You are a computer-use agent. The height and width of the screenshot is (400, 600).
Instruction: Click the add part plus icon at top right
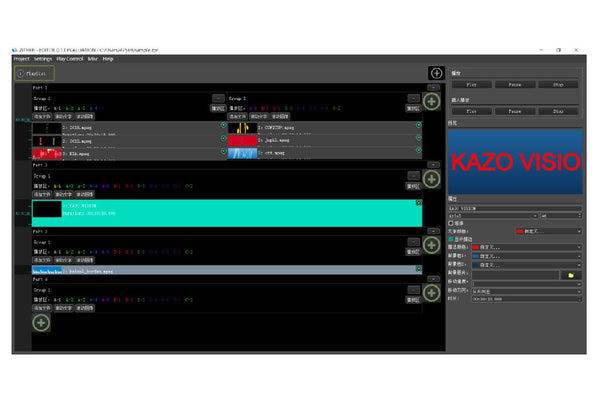point(436,73)
